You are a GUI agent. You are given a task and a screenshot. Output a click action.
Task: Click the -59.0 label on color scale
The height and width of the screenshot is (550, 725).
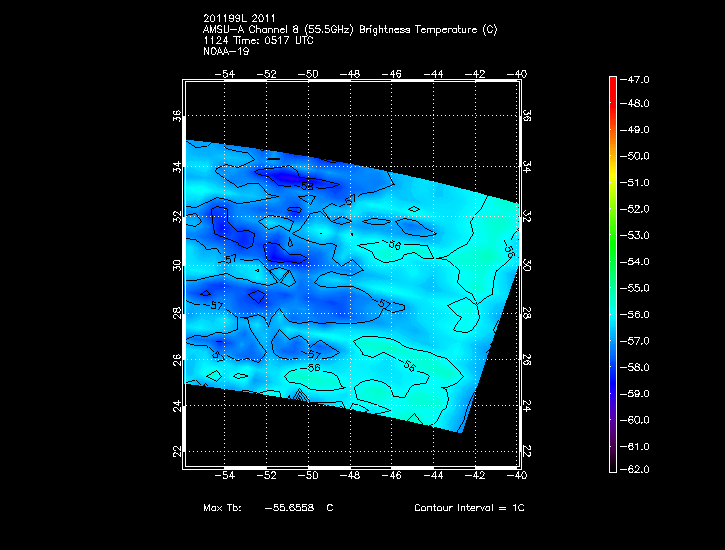(634, 394)
